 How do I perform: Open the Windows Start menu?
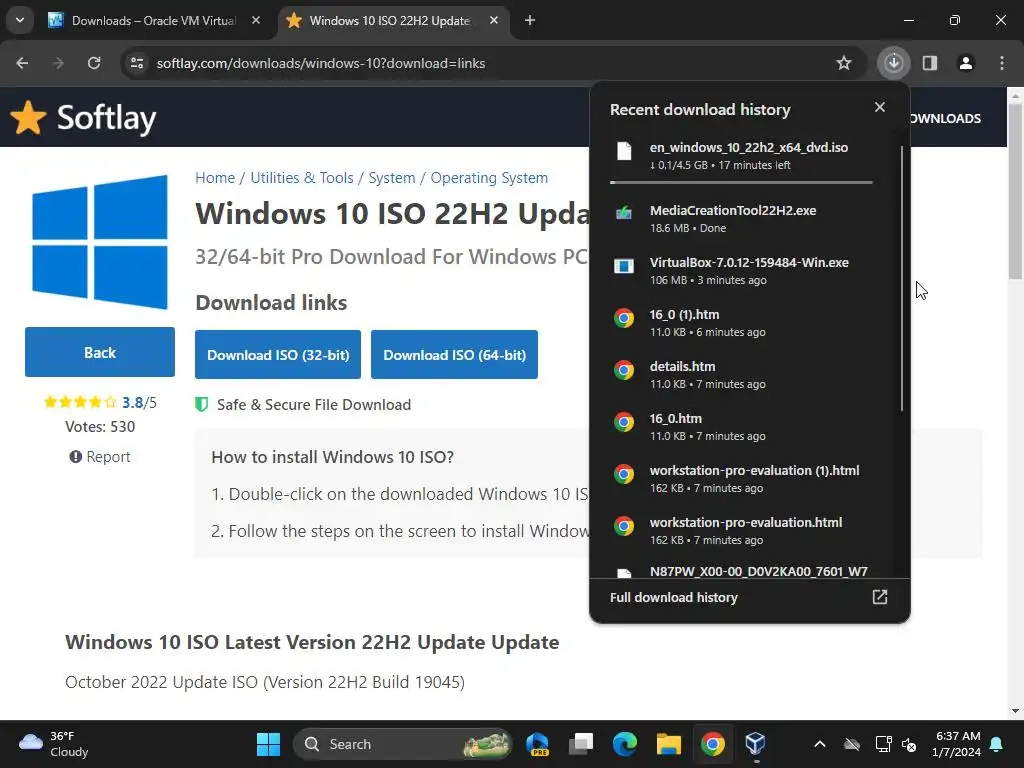point(268,744)
